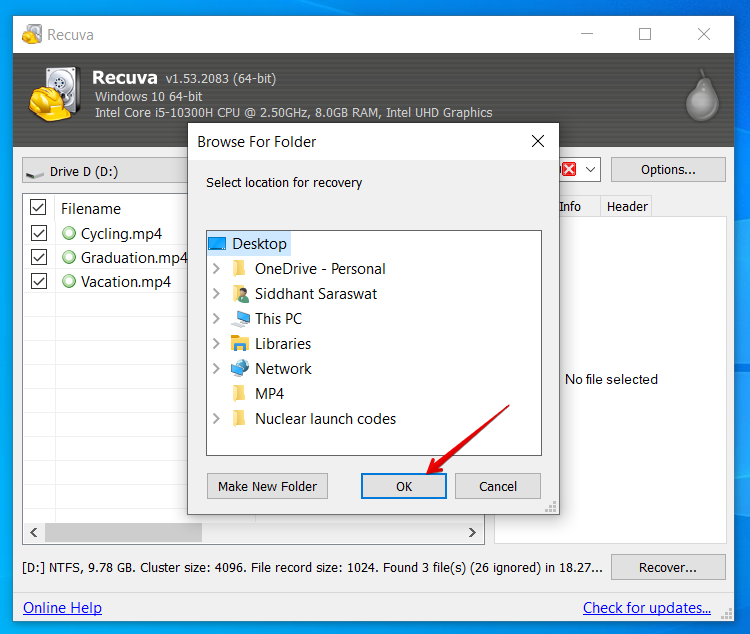
Task: Open the filter dropdown arrow near Options
Action: tap(591, 169)
